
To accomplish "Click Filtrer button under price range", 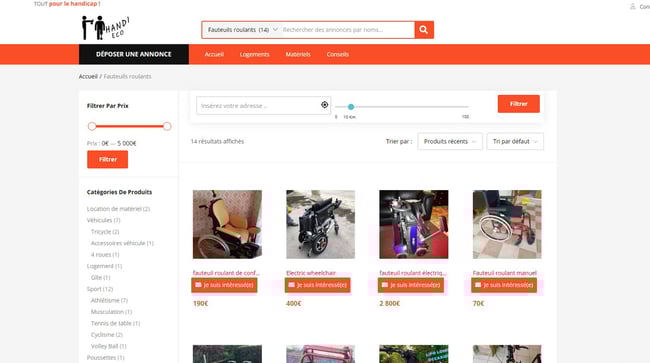I will pyautogui.click(x=107, y=160).
